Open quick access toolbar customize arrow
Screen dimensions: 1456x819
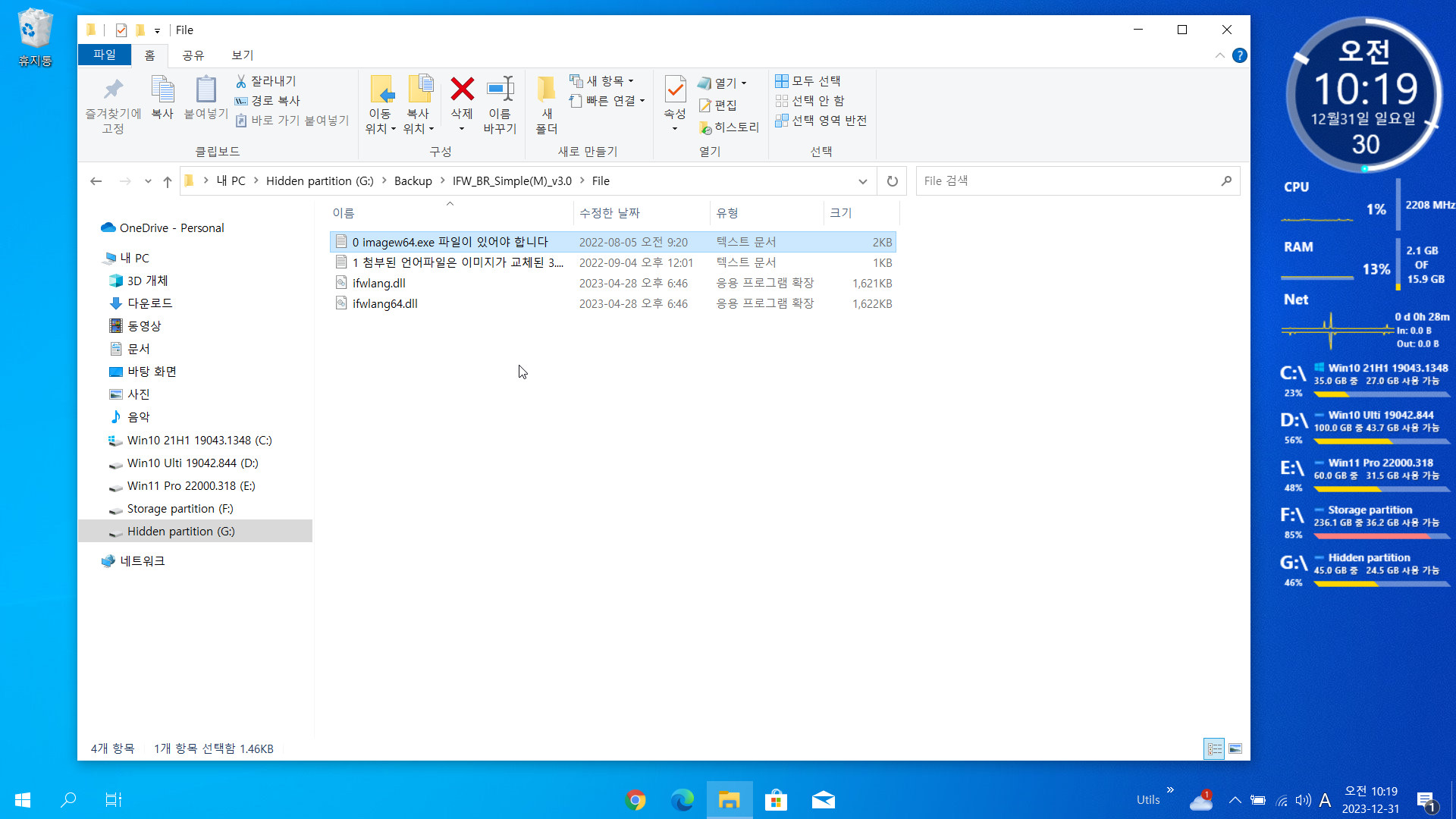[x=157, y=30]
